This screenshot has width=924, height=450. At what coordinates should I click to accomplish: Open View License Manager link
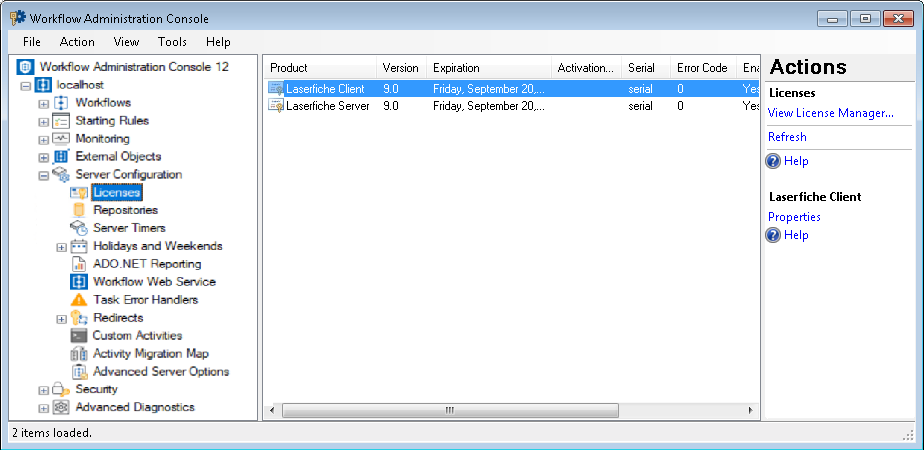point(830,113)
